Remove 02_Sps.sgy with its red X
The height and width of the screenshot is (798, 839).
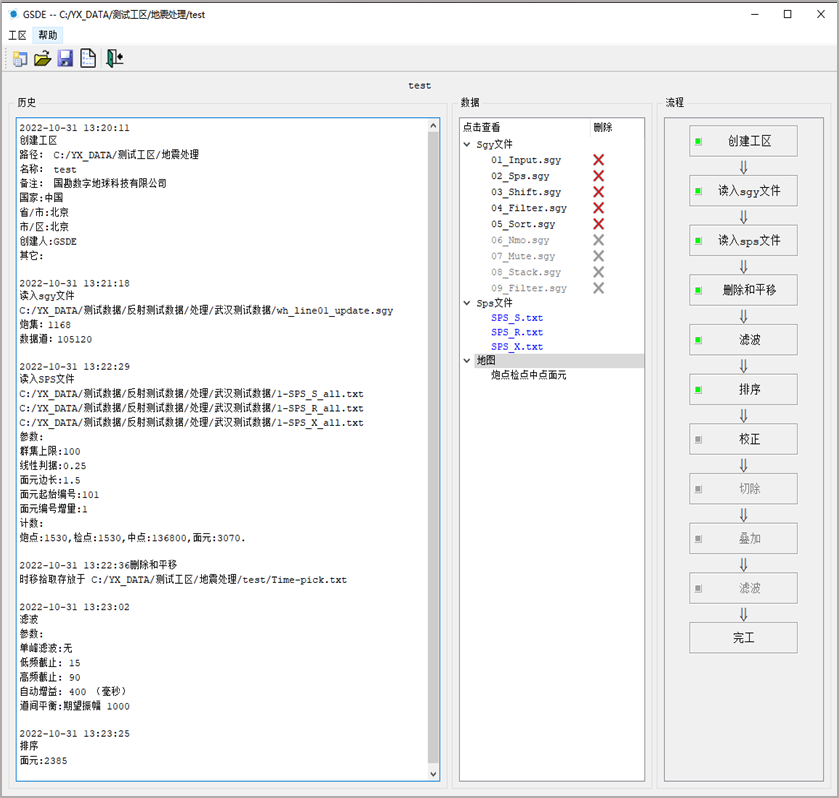tap(598, 176)
